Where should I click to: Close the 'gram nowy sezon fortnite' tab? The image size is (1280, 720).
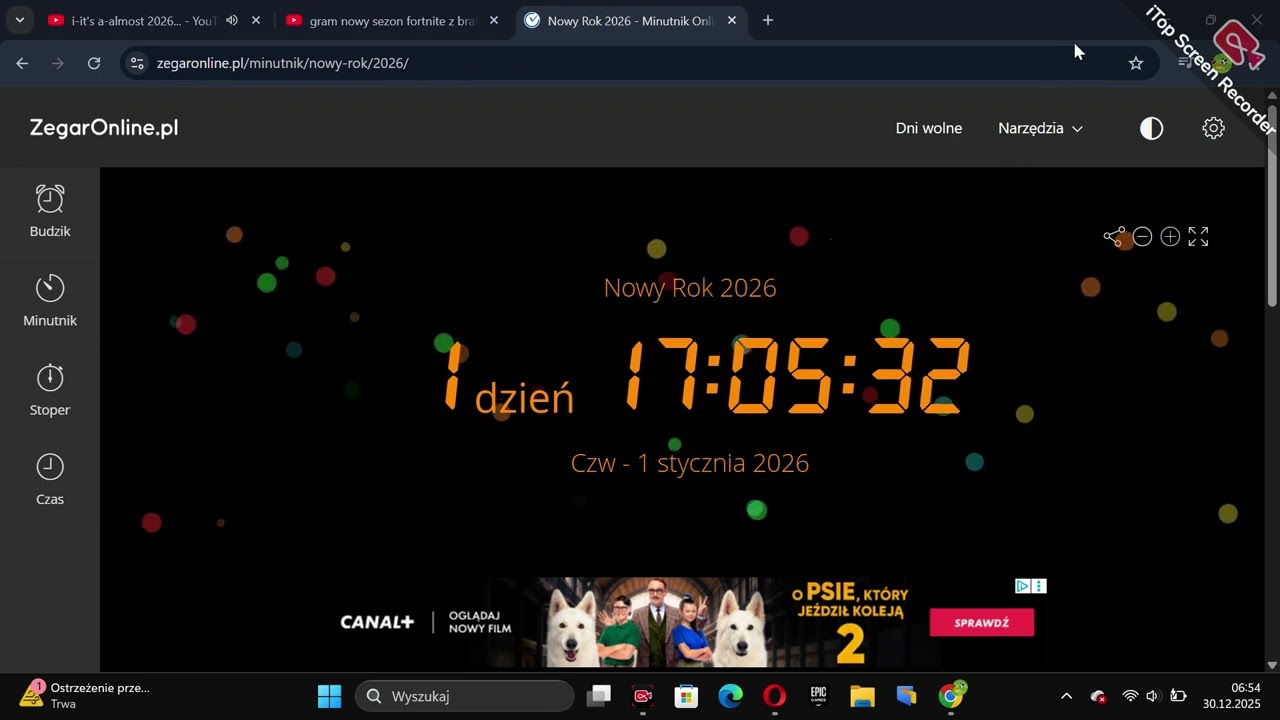494,20
